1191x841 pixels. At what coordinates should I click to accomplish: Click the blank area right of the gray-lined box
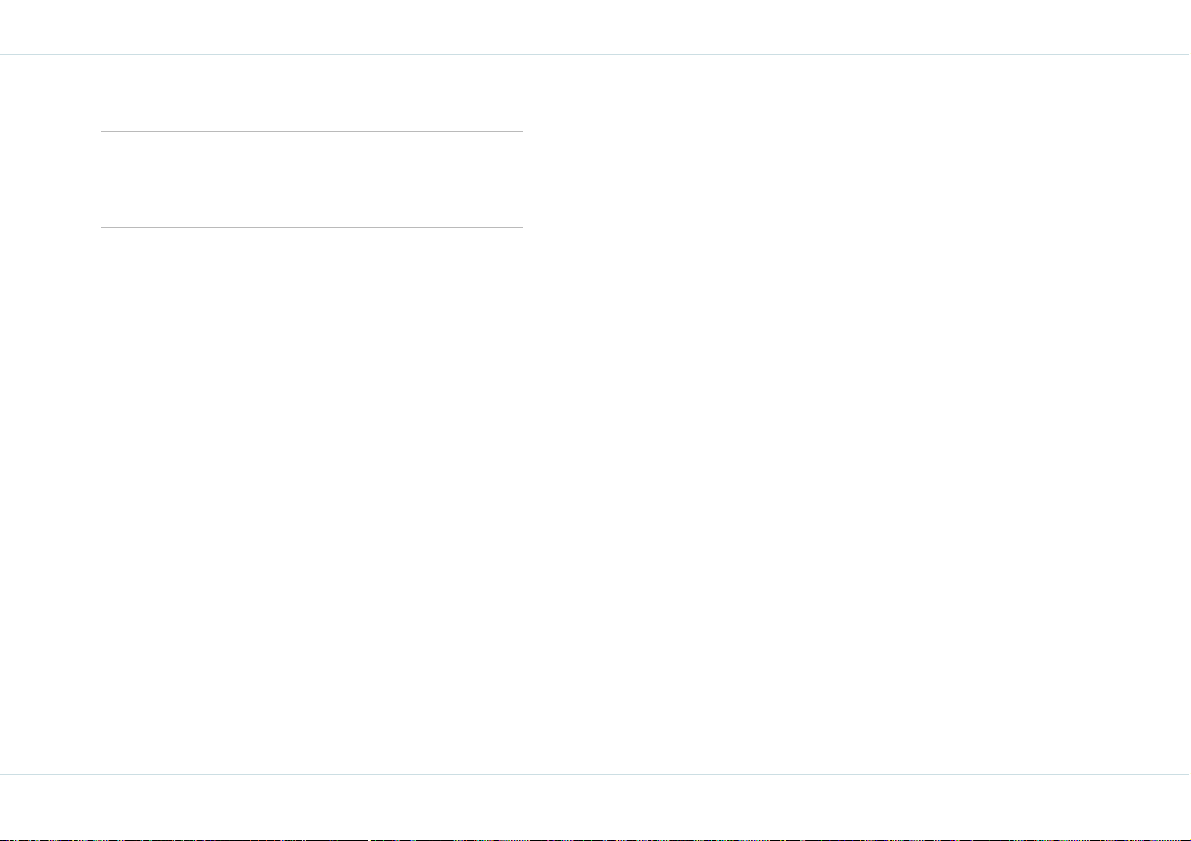(857, 179)
